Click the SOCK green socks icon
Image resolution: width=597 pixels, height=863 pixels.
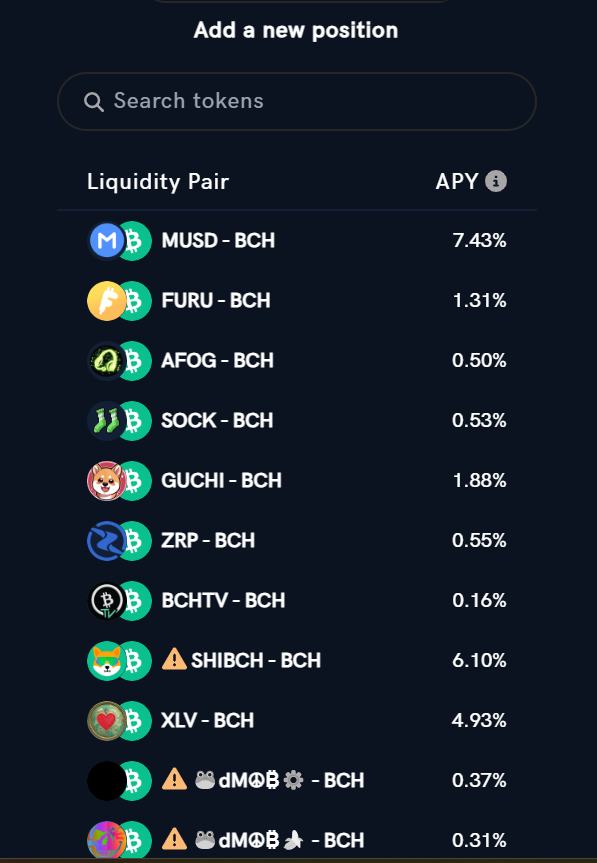click(x=107, y=420)
